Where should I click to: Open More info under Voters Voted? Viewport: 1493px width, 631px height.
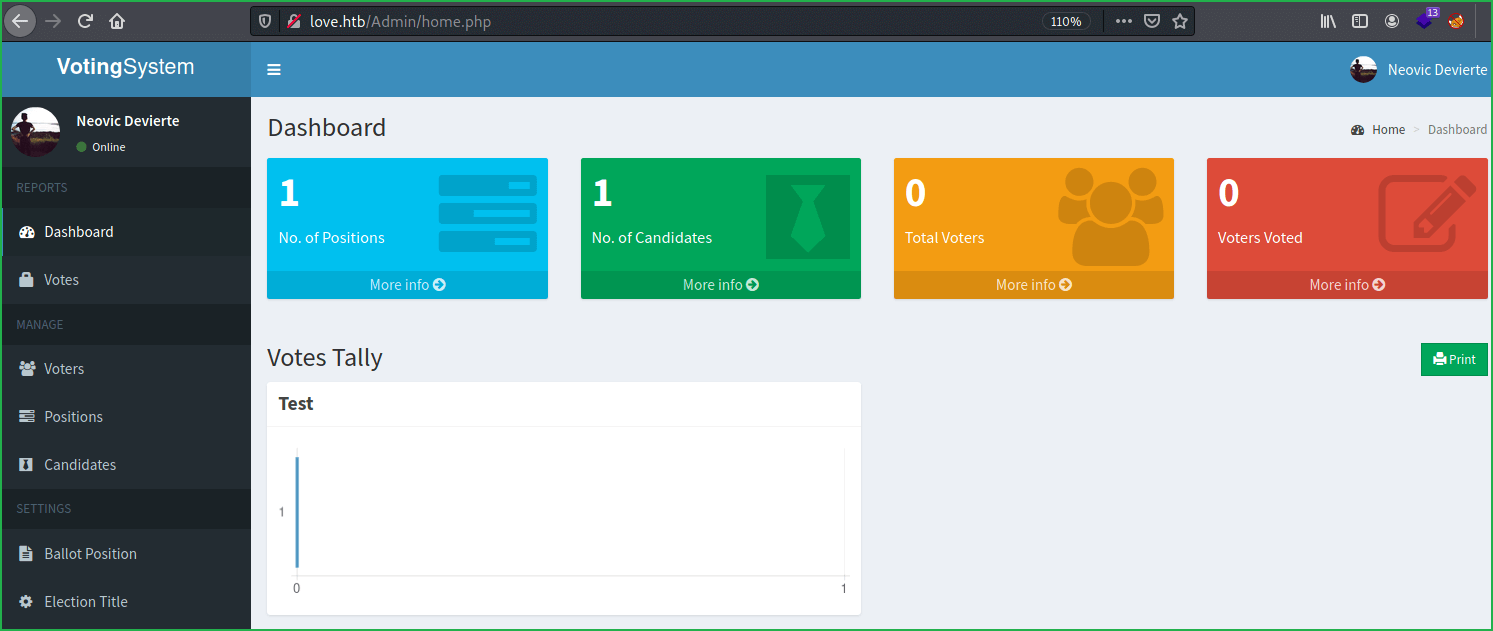pos(1347,285)
